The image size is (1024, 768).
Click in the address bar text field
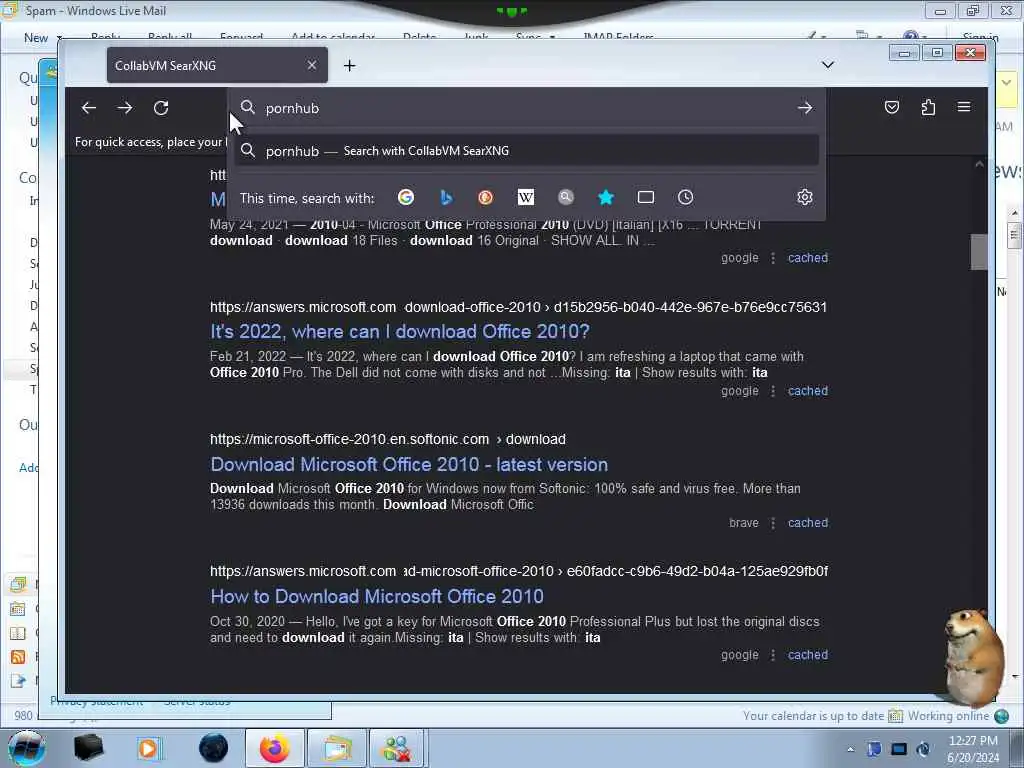[526, 108]
